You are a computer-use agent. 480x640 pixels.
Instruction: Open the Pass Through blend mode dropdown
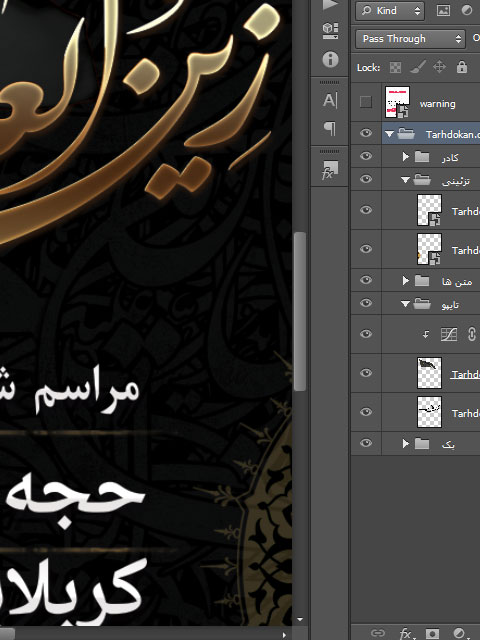click(410, 39)
